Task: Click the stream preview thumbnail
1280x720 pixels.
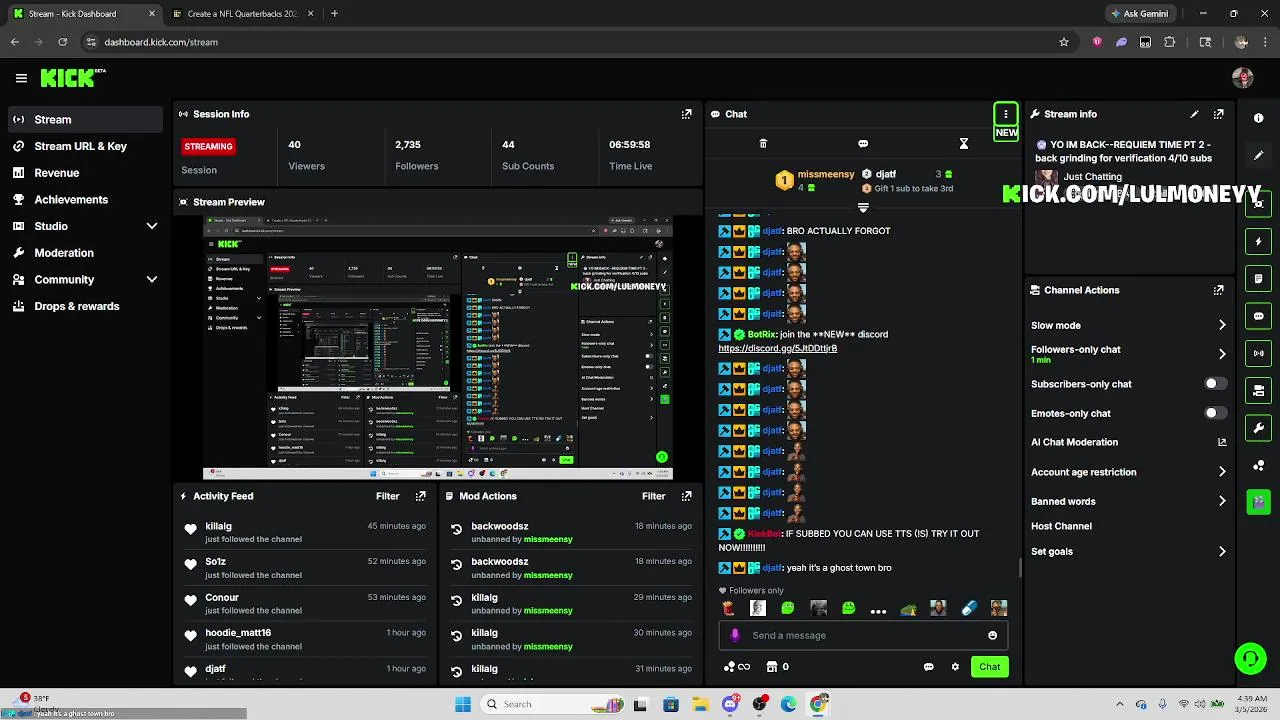Action: (x=437, y=348)
